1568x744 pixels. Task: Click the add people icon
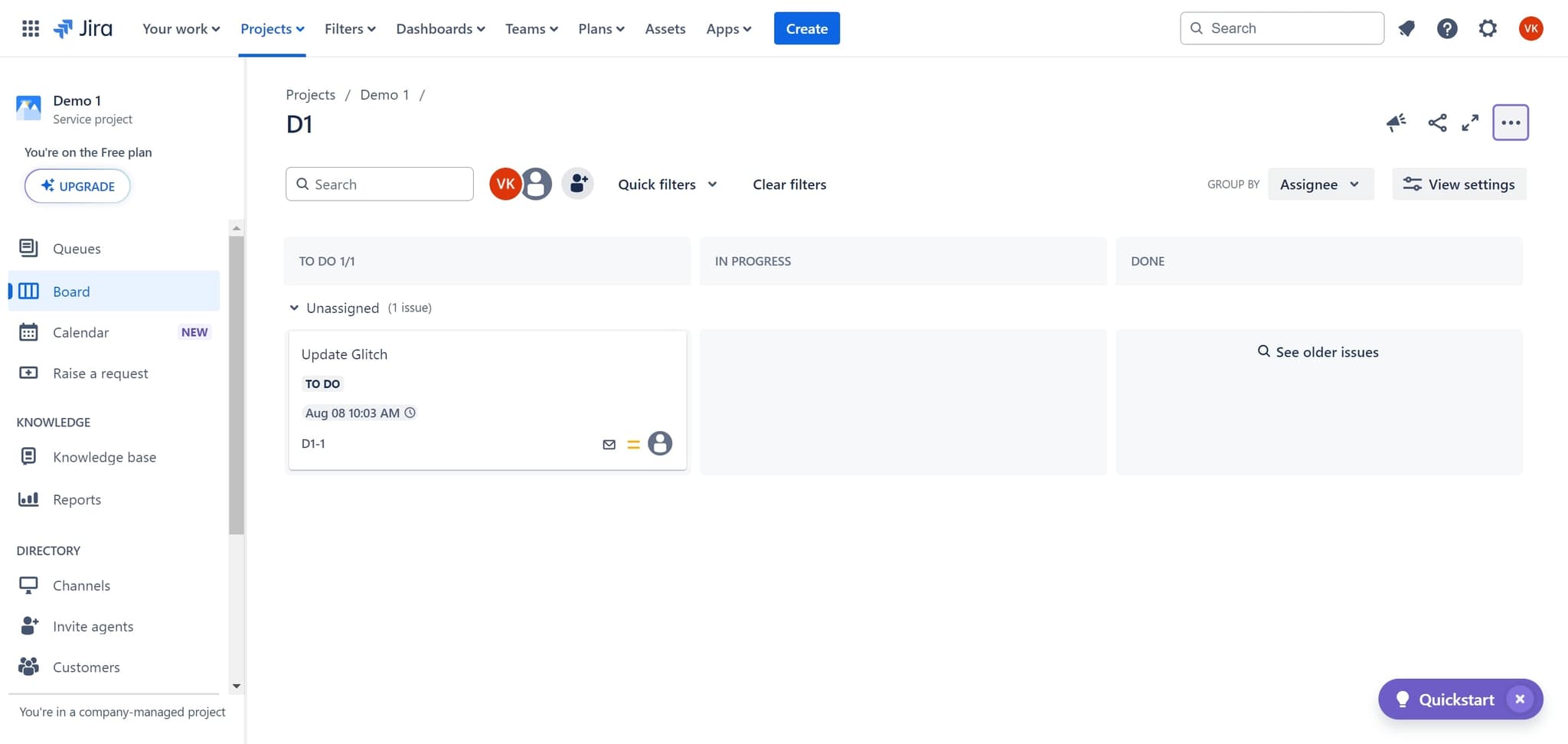click(578, 184)
